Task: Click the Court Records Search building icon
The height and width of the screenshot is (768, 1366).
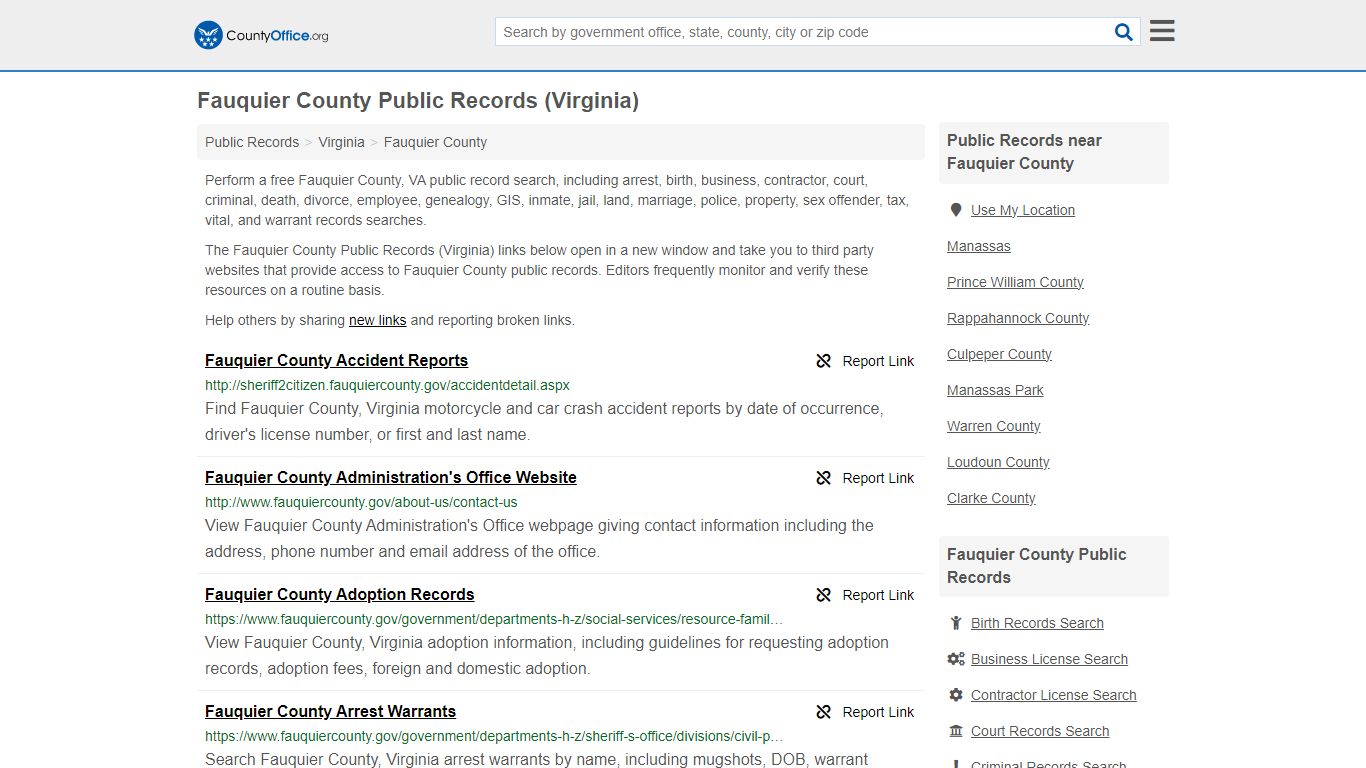Action: pyautogui.click(x=956, y=731)
